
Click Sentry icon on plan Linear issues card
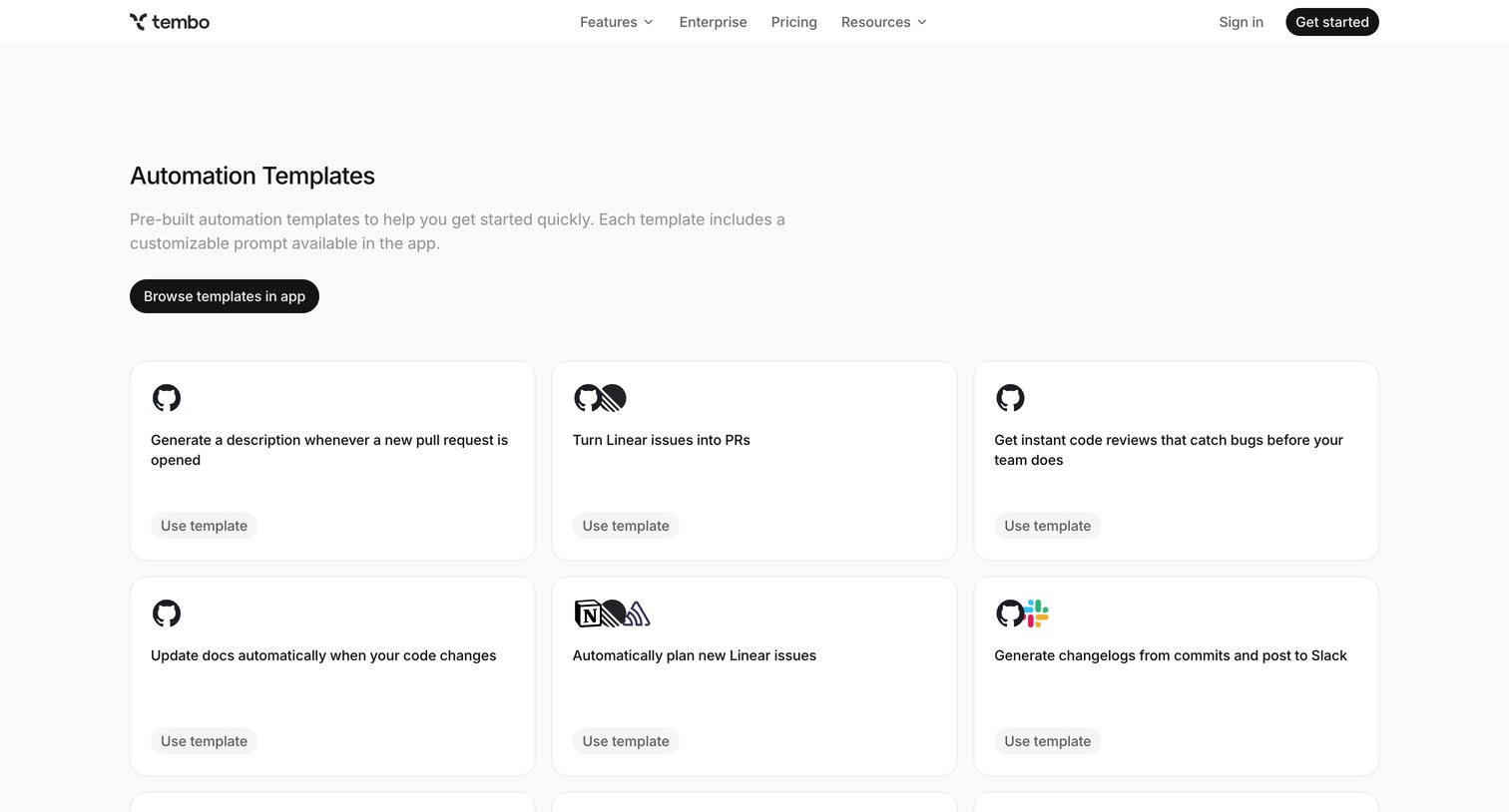tap(638, 614)
